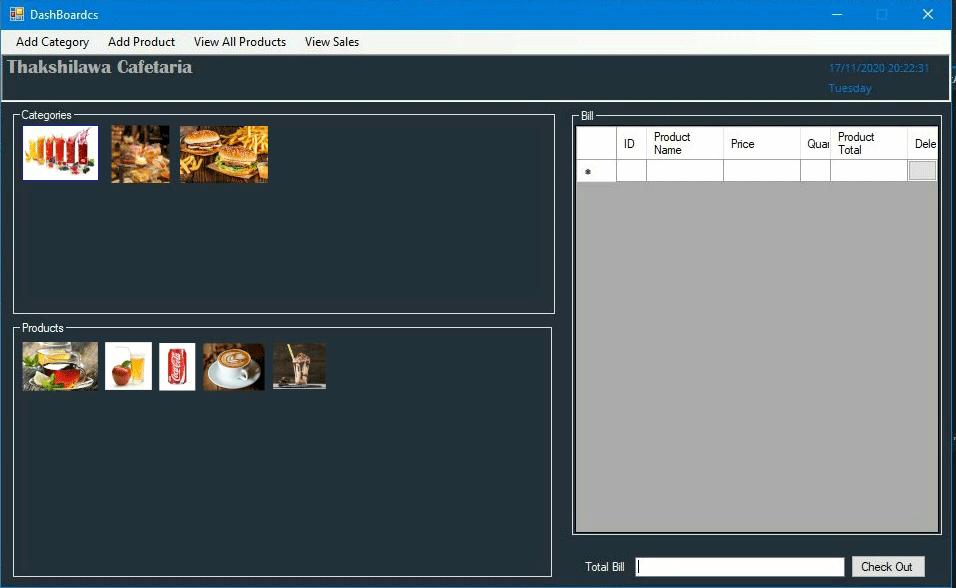Click the Product Name column header
This screenshot has width=956, height=588.
(x=685, y=143)
